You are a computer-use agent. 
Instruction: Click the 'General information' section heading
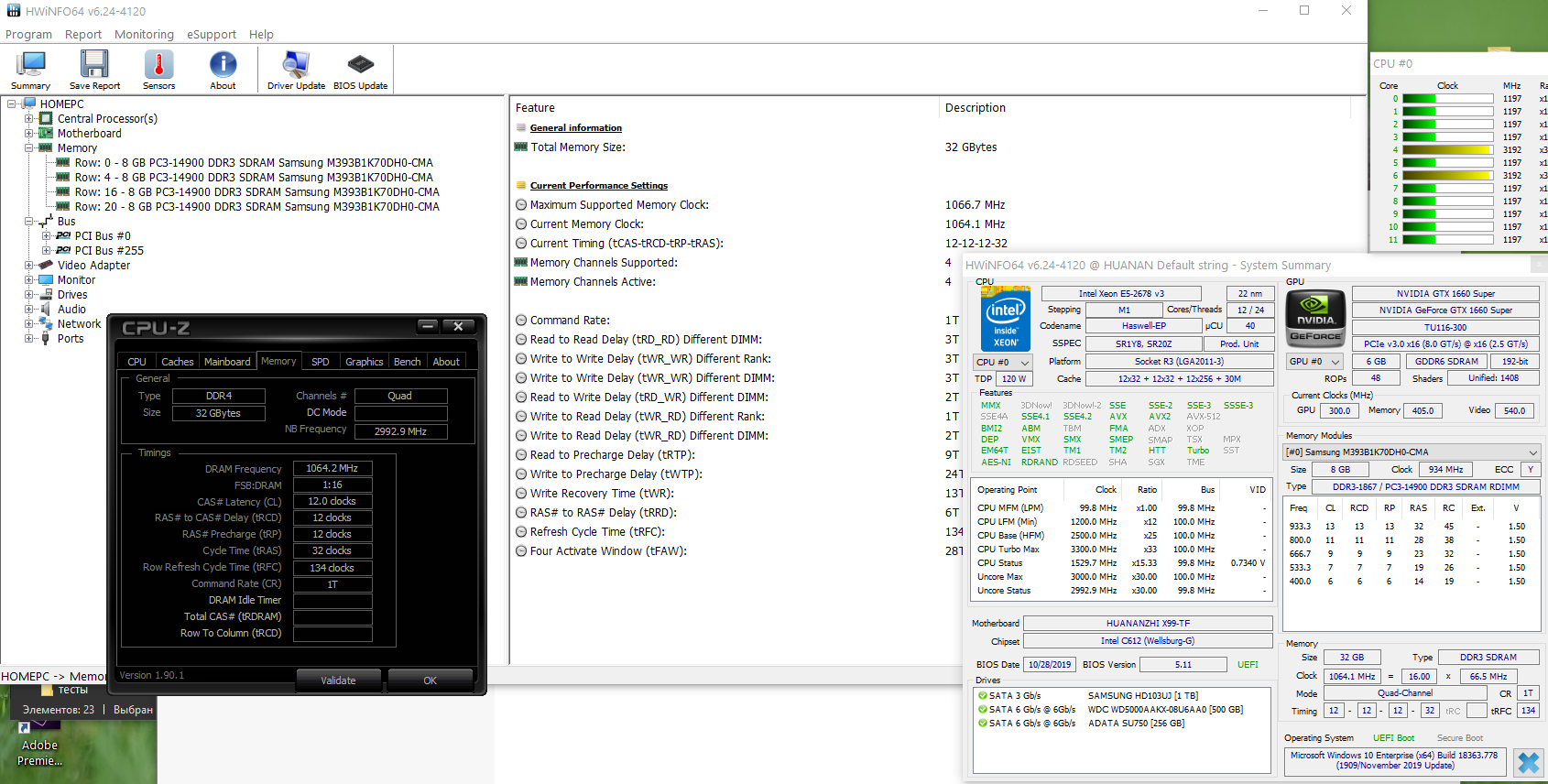pyautogui.click(x=575, y=127)
